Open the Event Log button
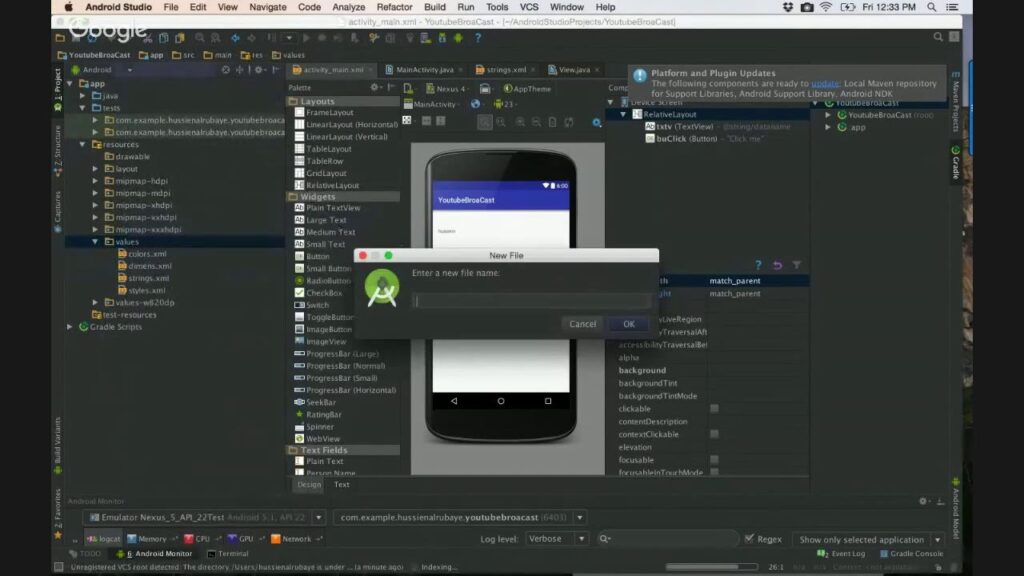 (x=842, y=553)
